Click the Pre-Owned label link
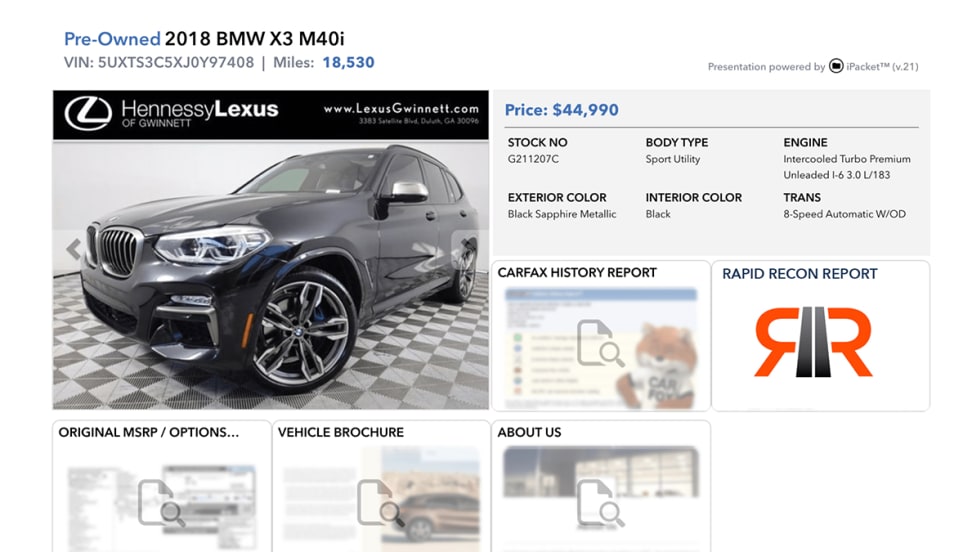 point(112,39)
